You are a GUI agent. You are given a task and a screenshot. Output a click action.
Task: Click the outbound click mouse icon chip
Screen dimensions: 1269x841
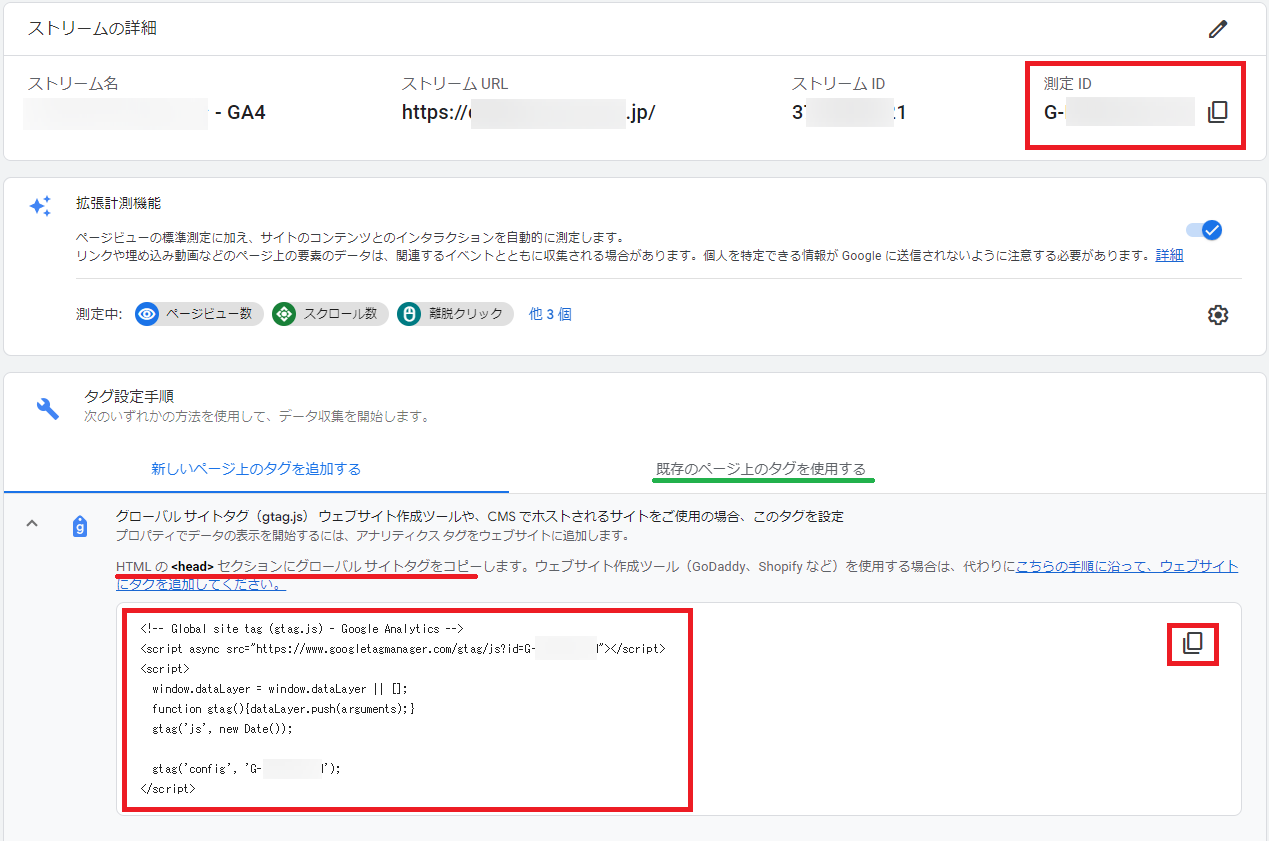408,314
